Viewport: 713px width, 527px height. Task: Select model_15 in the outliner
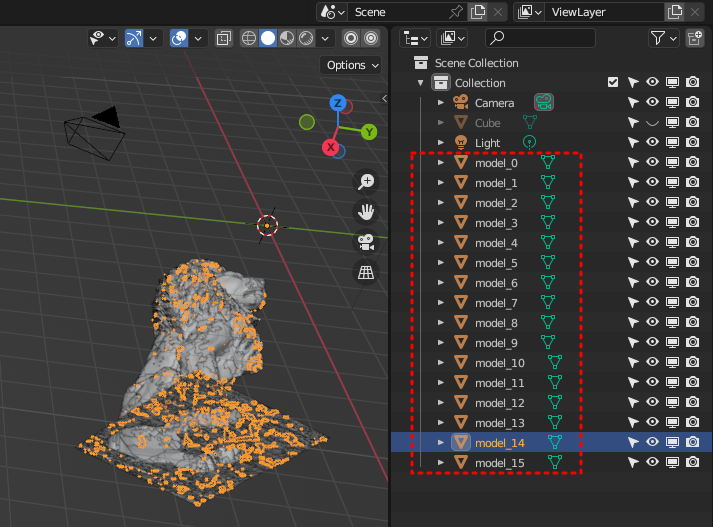(x=499, y=462)
